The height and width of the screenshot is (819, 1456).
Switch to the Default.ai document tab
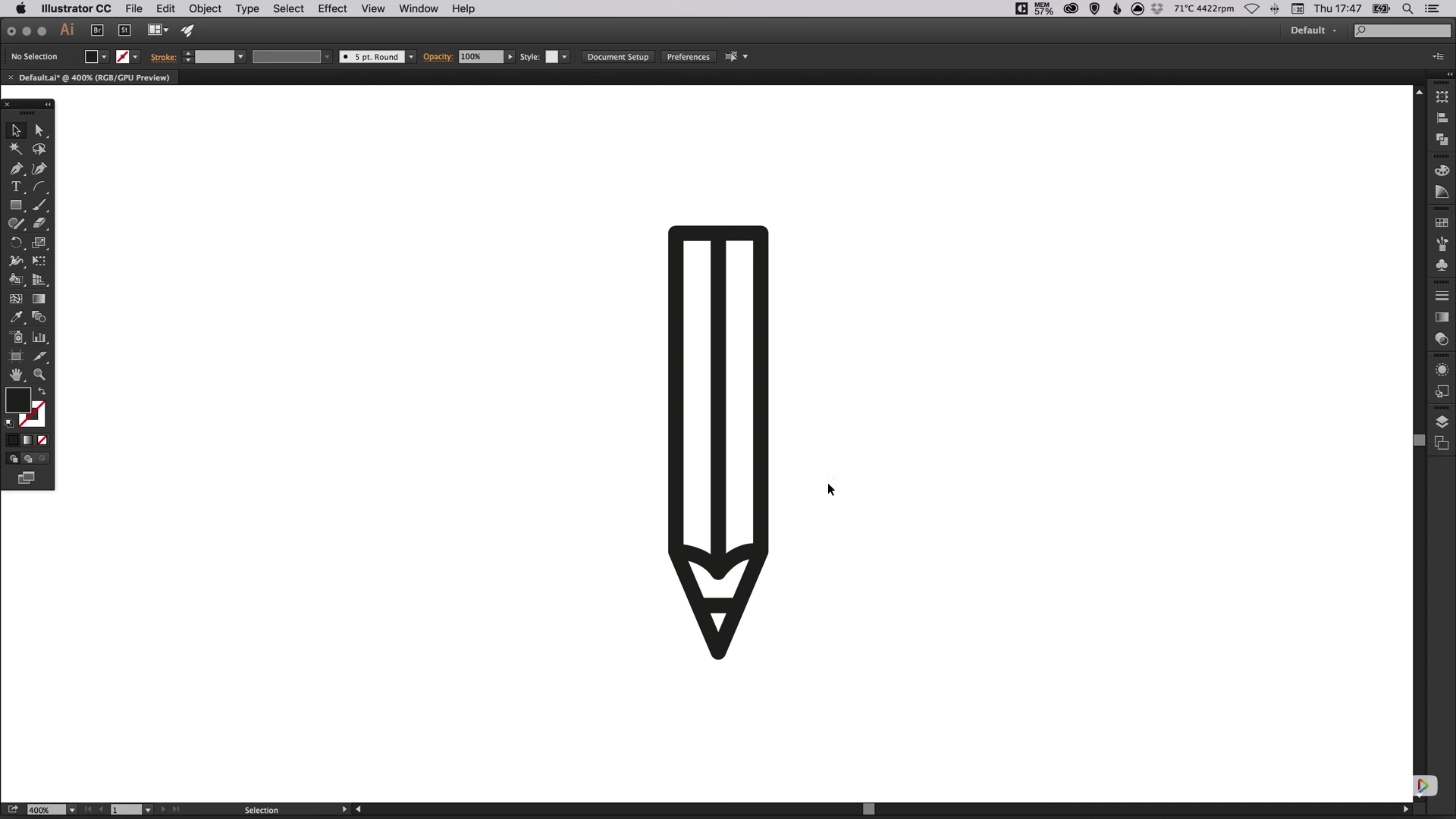pos(95,77)
